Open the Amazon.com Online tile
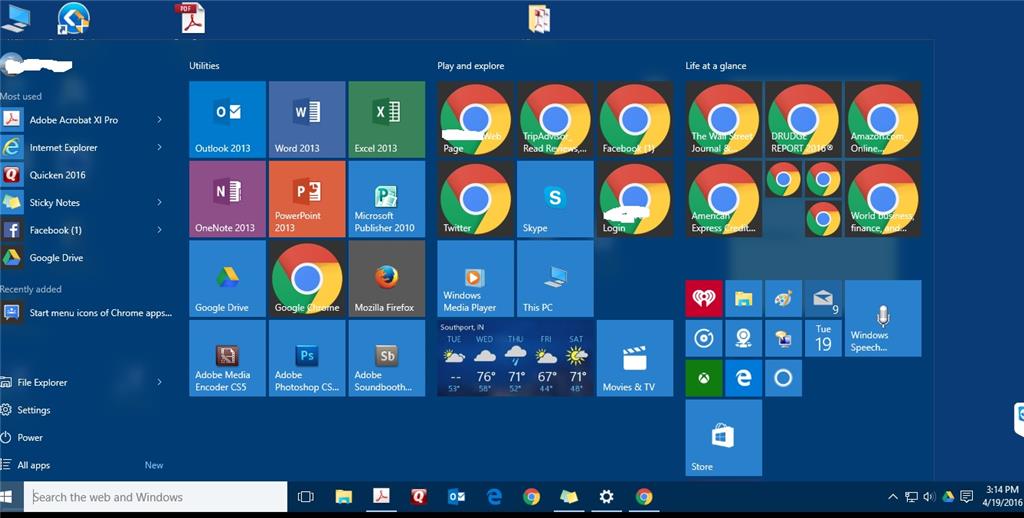The width and height of the screenshot is (1024, 518). point(883,120)
